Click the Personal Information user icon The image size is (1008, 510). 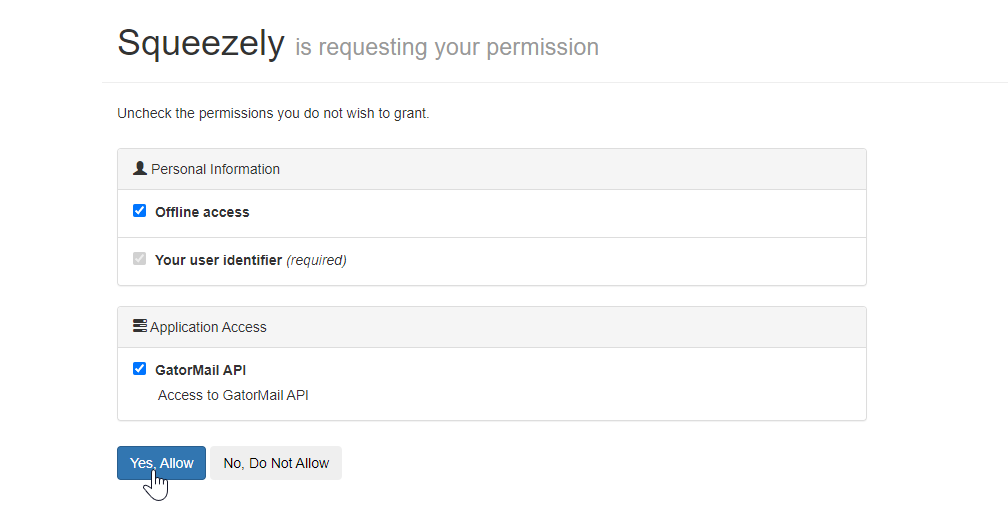pyautogui.click(x=140, y=168)
